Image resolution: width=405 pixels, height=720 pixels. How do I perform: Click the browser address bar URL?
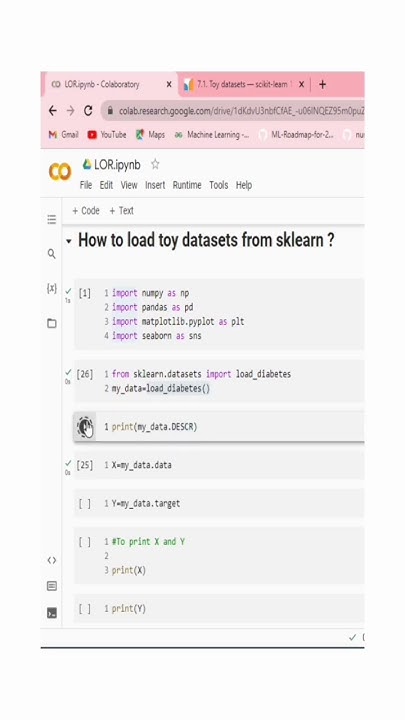[241, 111]
